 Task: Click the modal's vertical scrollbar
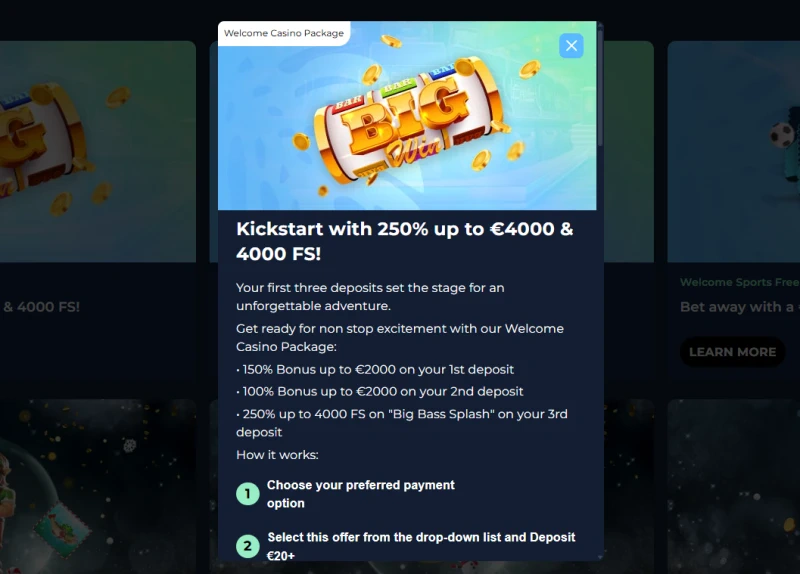click(600, 90)
